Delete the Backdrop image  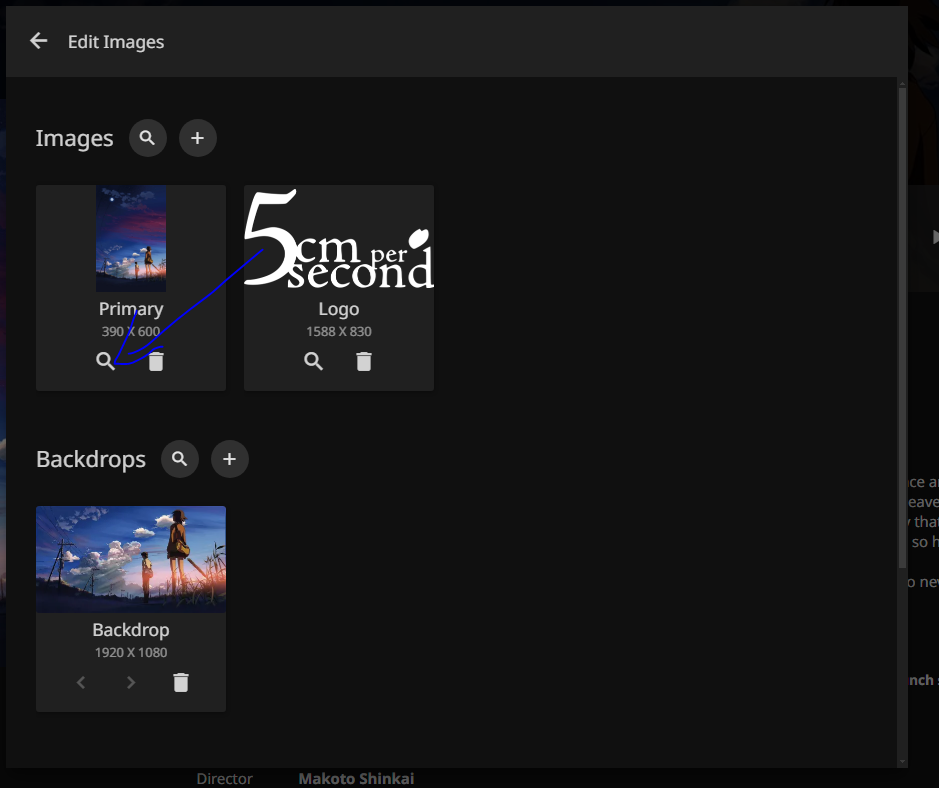pyautogui.click(x=181, y=683)
